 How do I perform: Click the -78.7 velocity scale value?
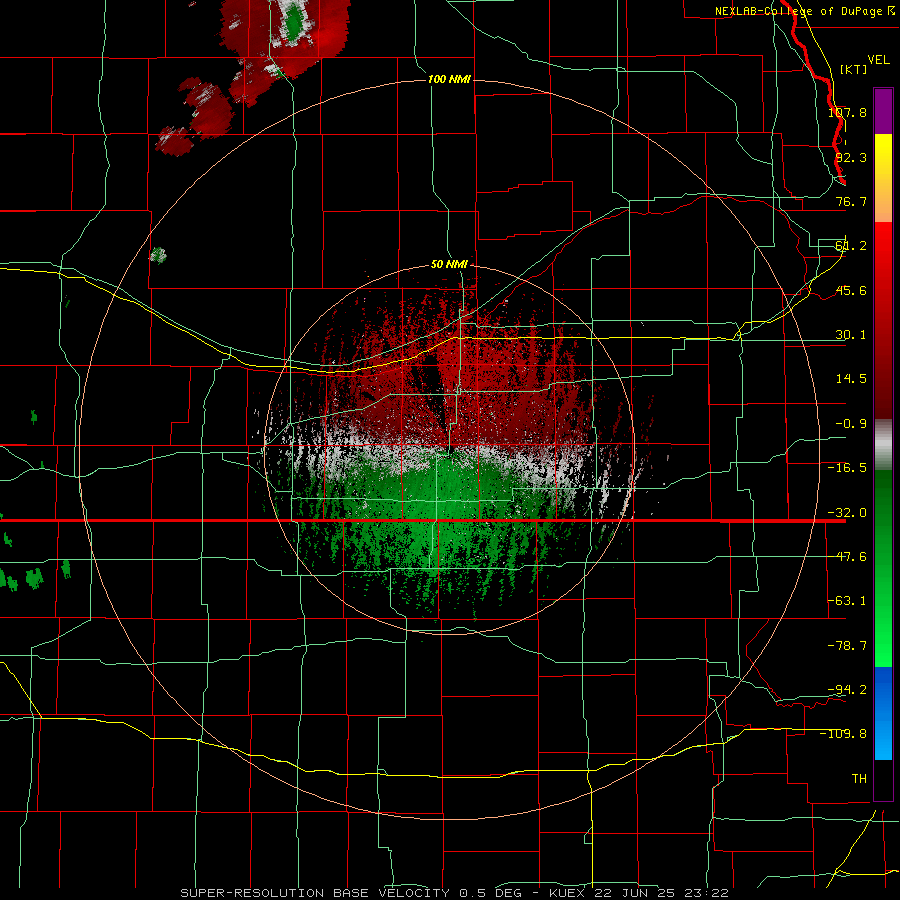tap(847, 646)
